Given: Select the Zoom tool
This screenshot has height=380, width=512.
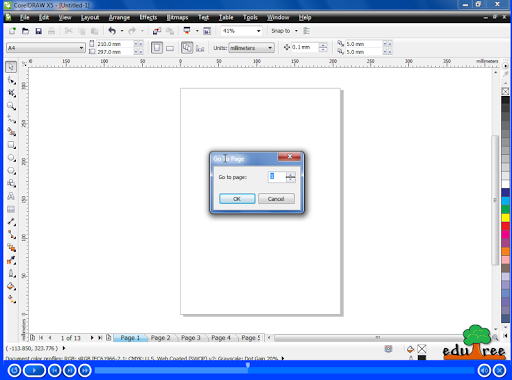Looking at the screenshot, I should point(11,106).
